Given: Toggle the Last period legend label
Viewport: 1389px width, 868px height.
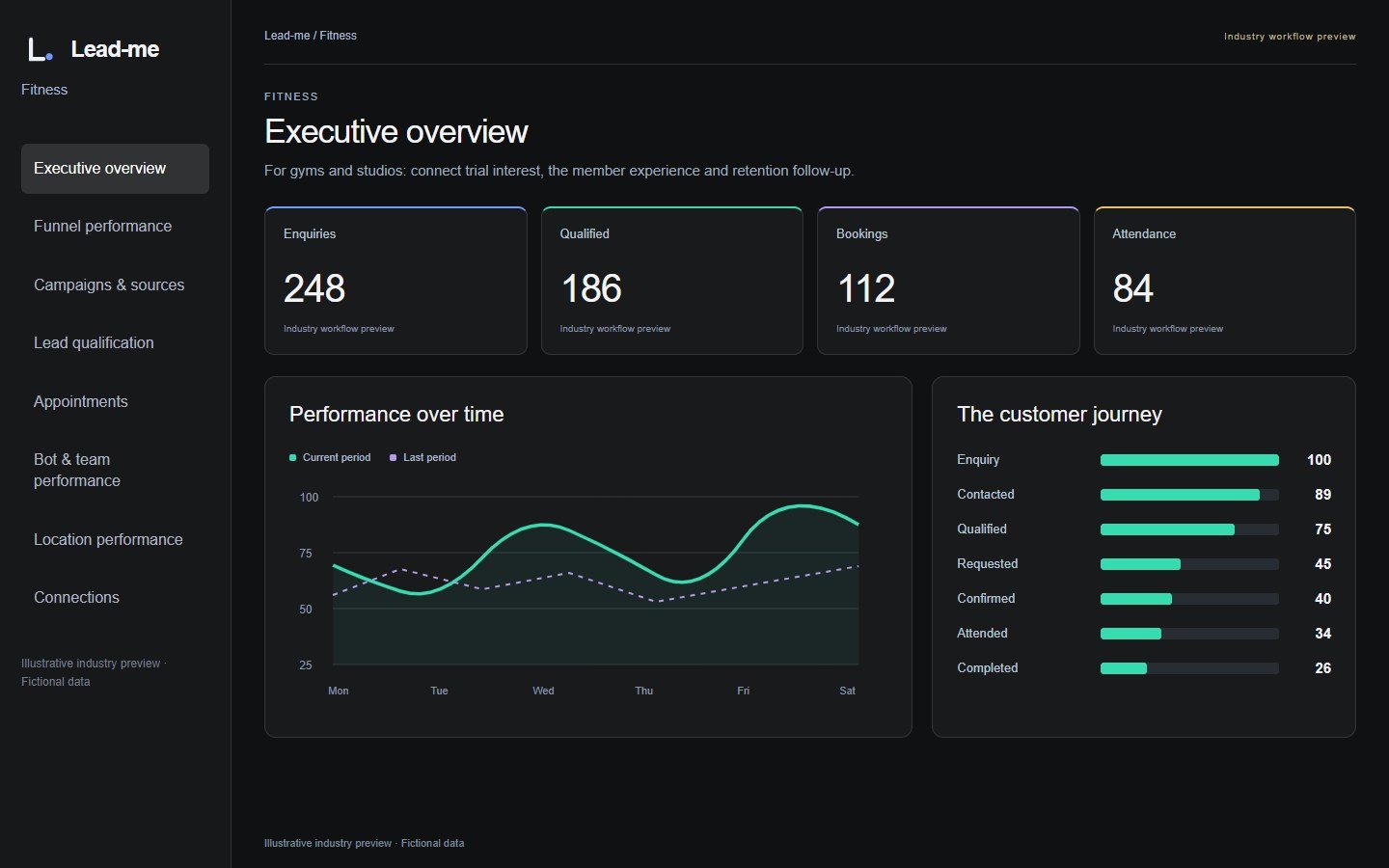Looking at the screenshot, I should (429, 458).
